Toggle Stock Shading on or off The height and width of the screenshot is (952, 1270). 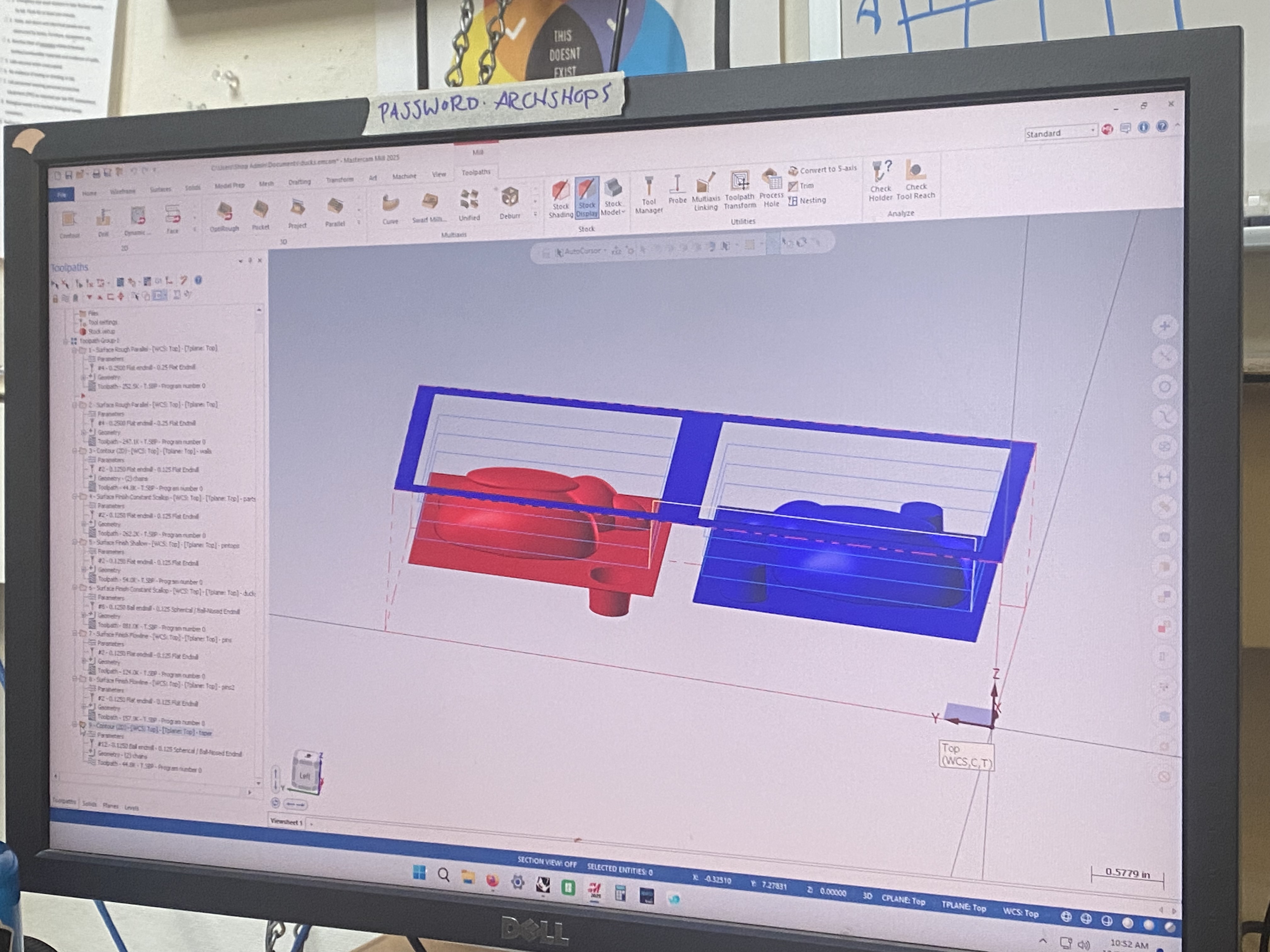coord(560,199)
